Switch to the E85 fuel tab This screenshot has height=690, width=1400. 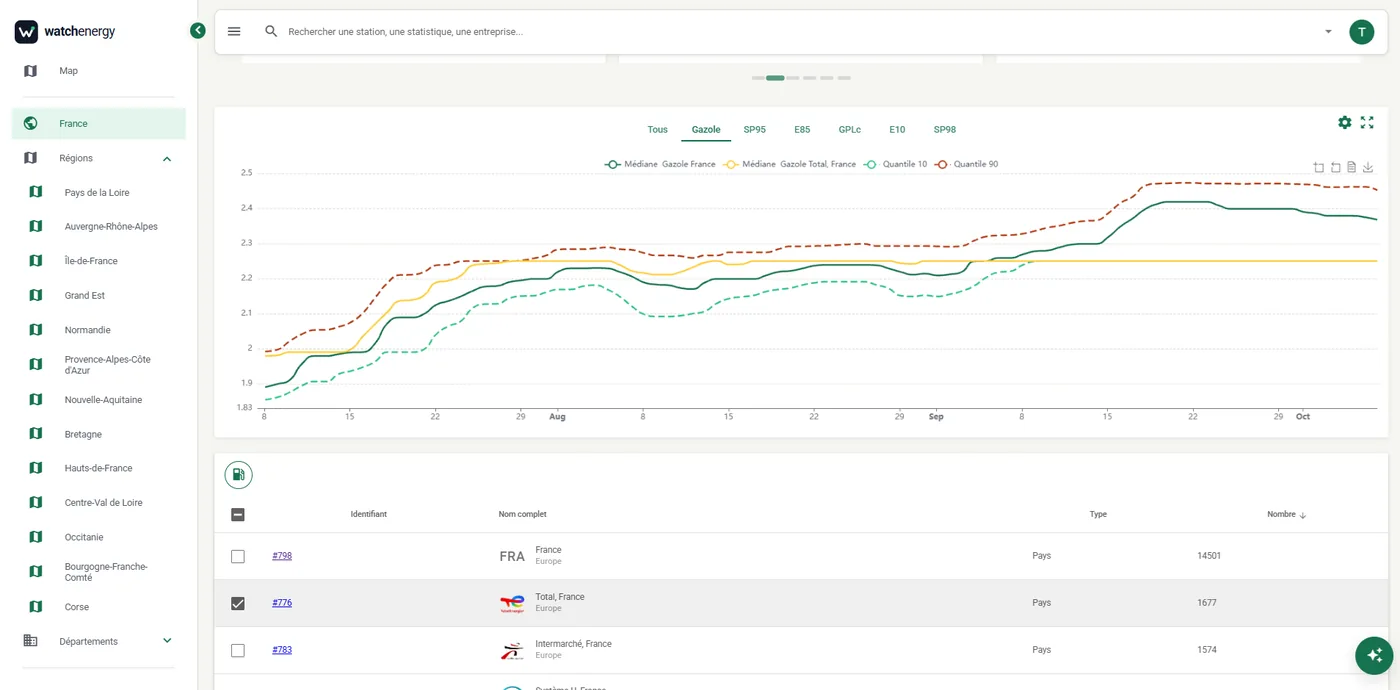click(x=802, y=130)
